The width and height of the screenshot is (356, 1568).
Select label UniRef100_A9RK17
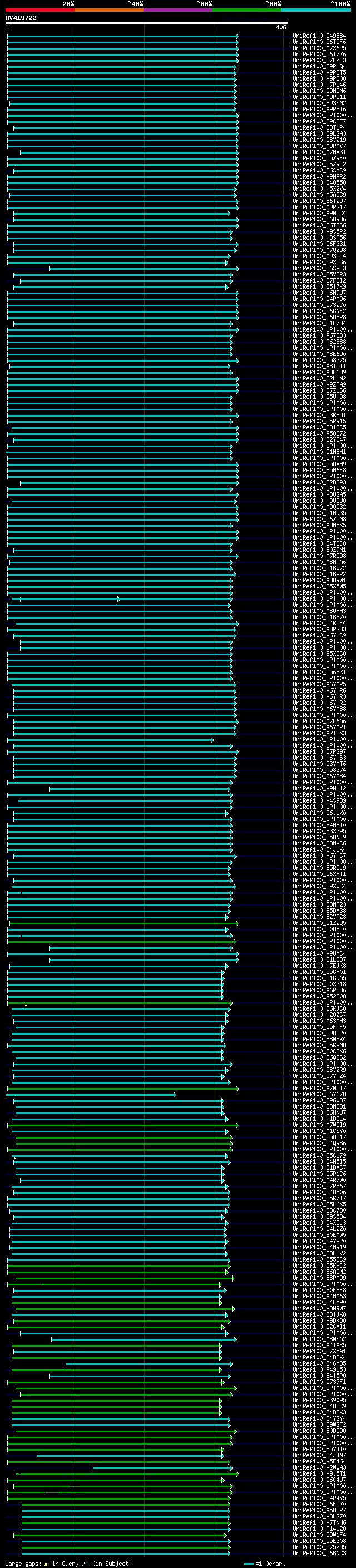[x=319, y=207]
